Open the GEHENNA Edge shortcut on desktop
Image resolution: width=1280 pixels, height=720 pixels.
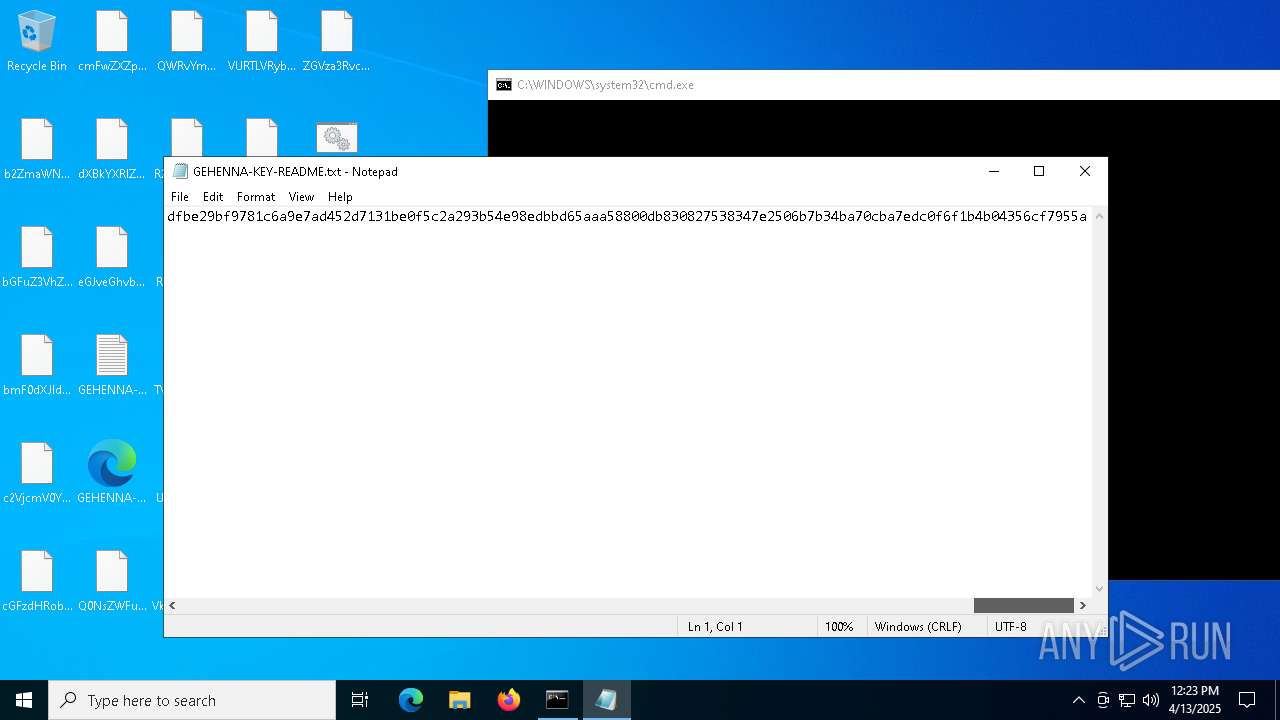[112, 473]
